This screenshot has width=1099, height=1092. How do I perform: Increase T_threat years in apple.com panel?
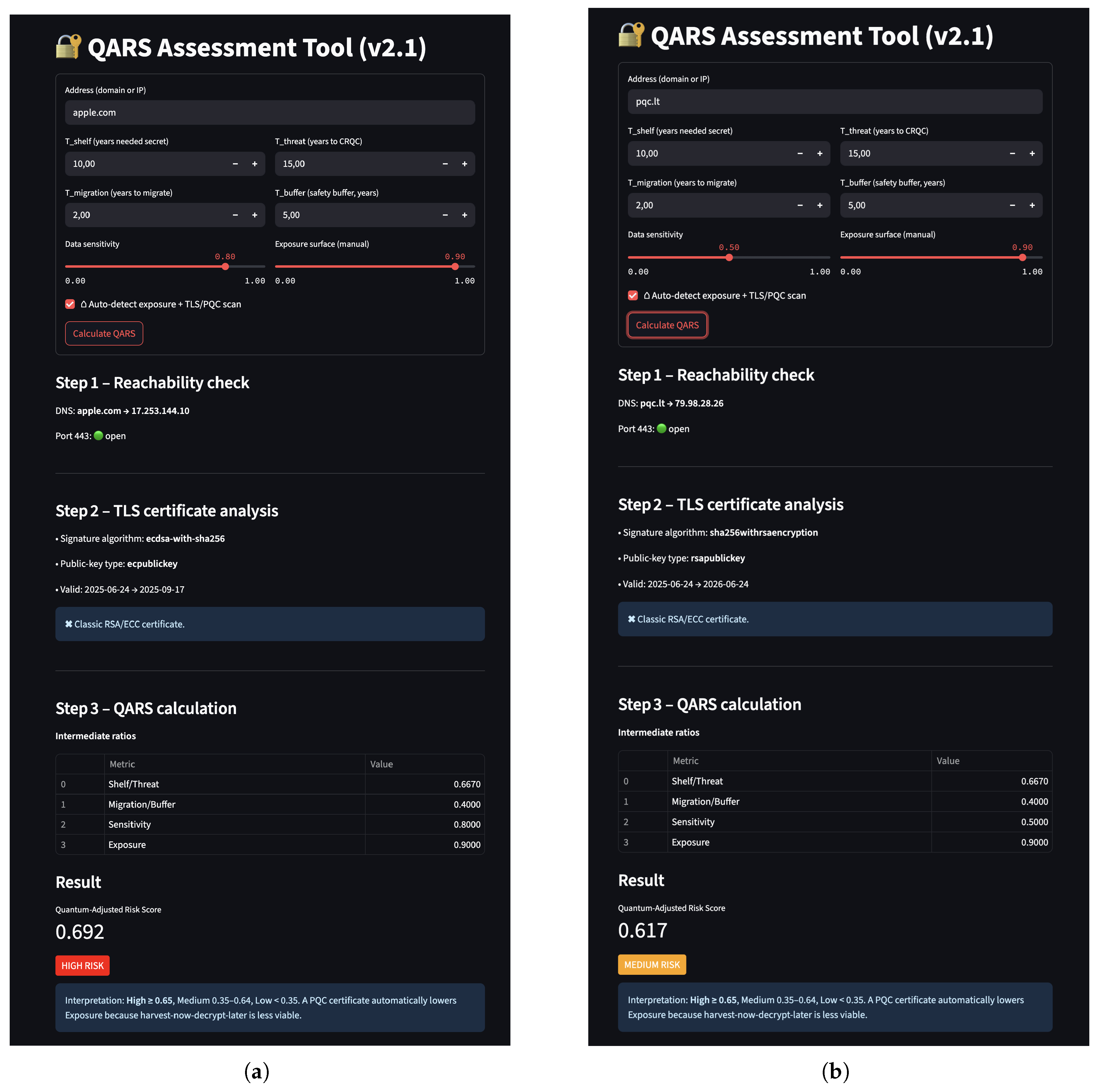pyautogui.click(x=464, y=164)
